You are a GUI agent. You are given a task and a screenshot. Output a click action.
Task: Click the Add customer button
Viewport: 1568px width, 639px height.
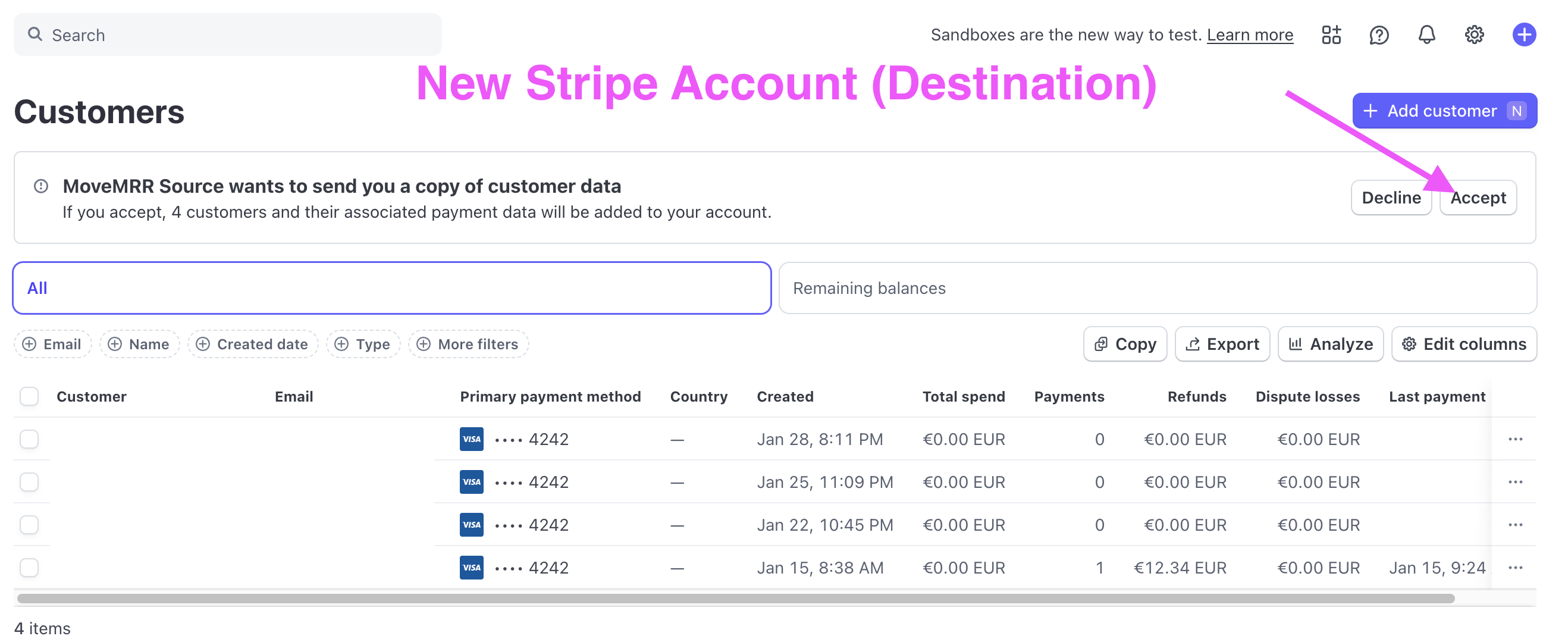point(1444,111)
